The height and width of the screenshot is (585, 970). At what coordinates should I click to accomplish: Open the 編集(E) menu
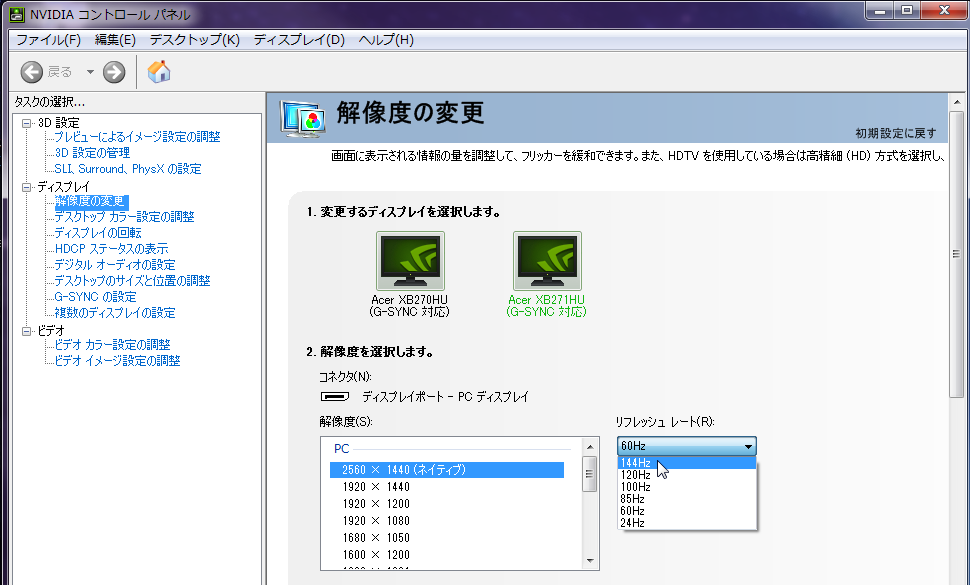[x=114, y=40]
